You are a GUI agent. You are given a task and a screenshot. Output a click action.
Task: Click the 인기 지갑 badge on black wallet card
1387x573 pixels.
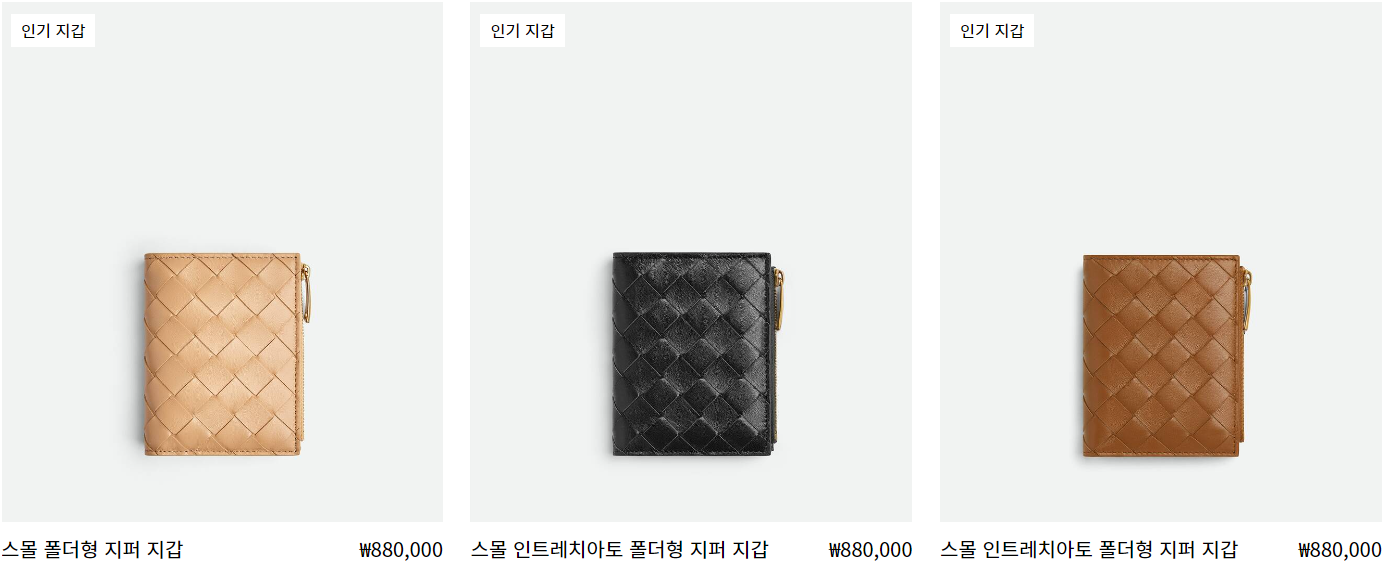[522, 31]
